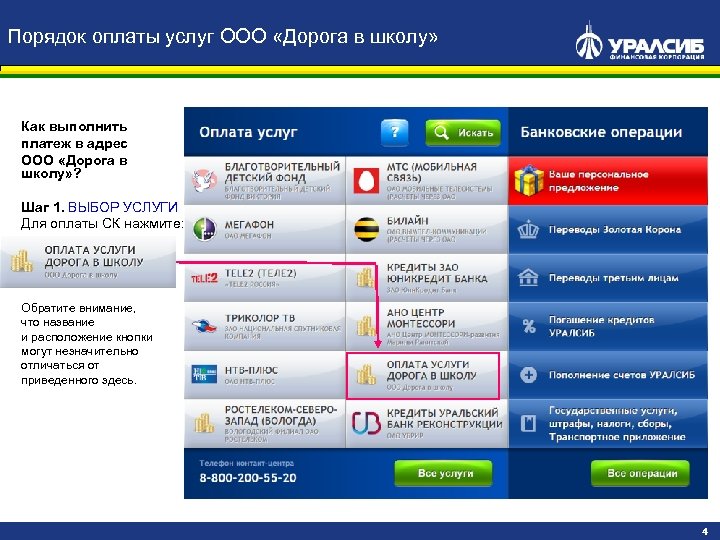Click coins icon of Ростелеком-Северо-Запад
This screenshot has height=540, width=720.
click(x=204, y=423)
